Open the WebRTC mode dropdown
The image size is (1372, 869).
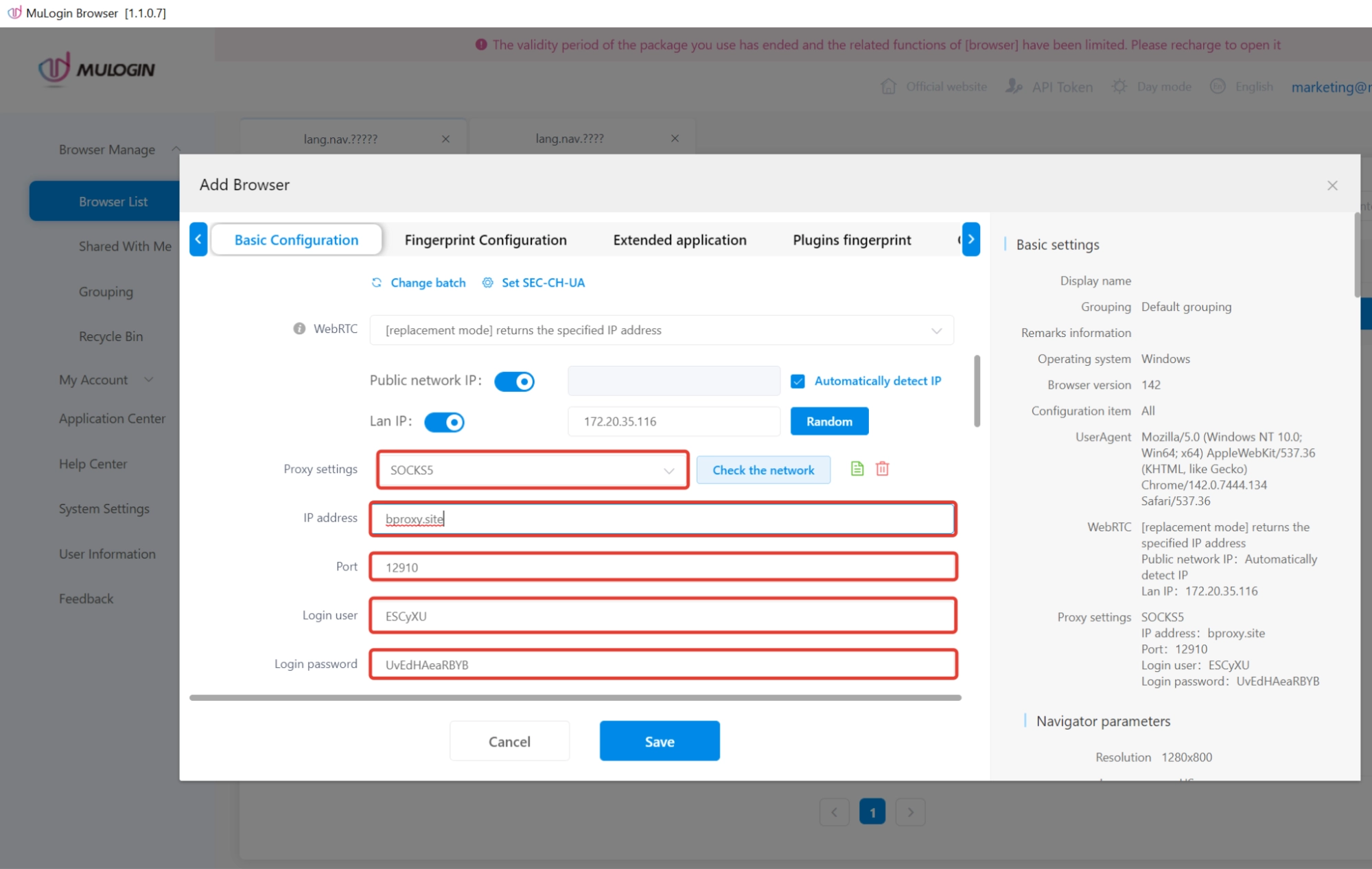click(x=935, y=330)
